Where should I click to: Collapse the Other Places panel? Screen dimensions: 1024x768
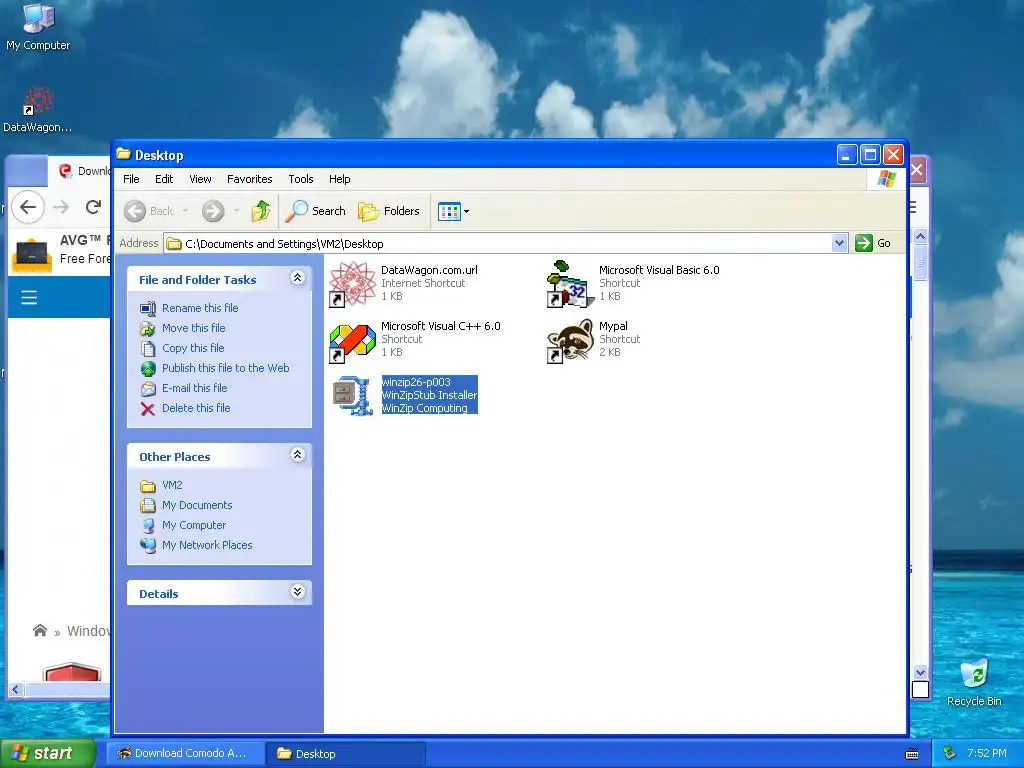(297, 455)
